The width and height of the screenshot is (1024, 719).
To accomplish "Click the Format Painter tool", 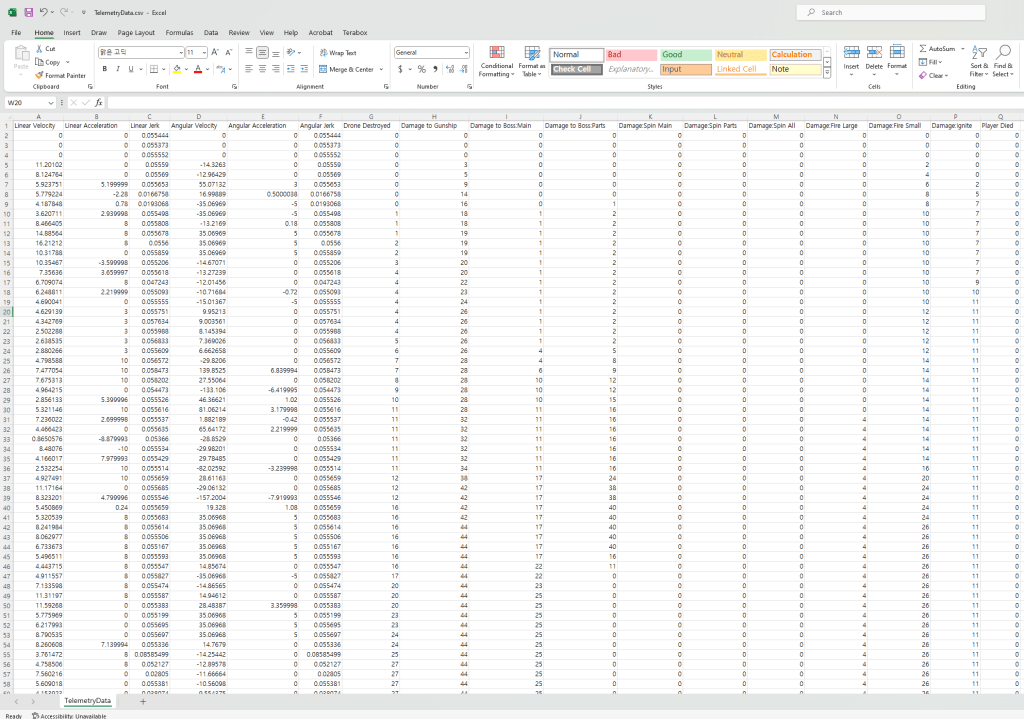I will (x=60, y=75).
